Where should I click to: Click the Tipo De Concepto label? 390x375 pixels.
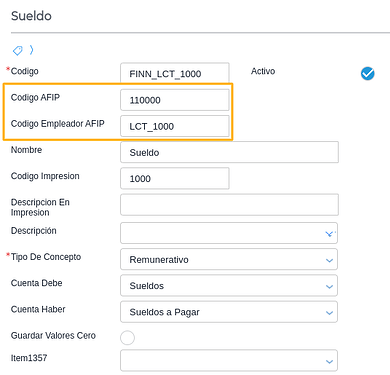pyautogui.click(x=46, y=257)
